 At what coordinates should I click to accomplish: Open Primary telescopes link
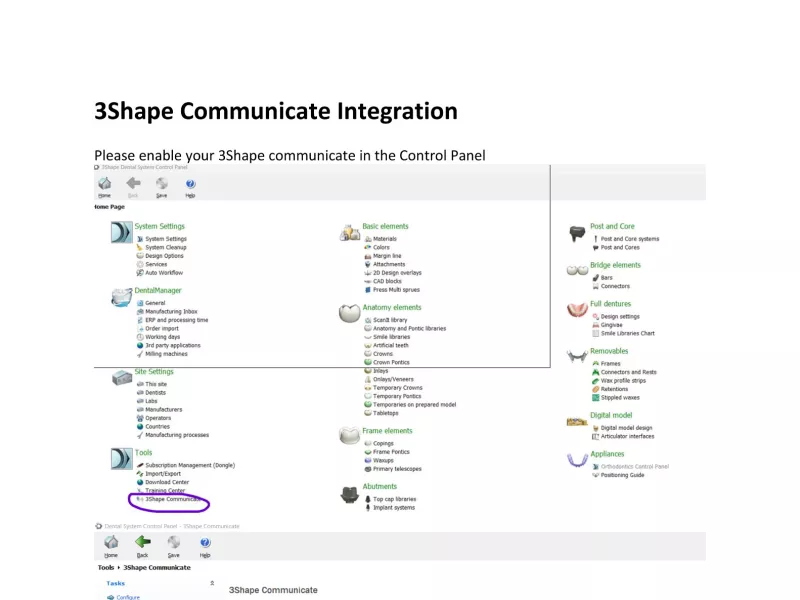(x=397, y=469)
